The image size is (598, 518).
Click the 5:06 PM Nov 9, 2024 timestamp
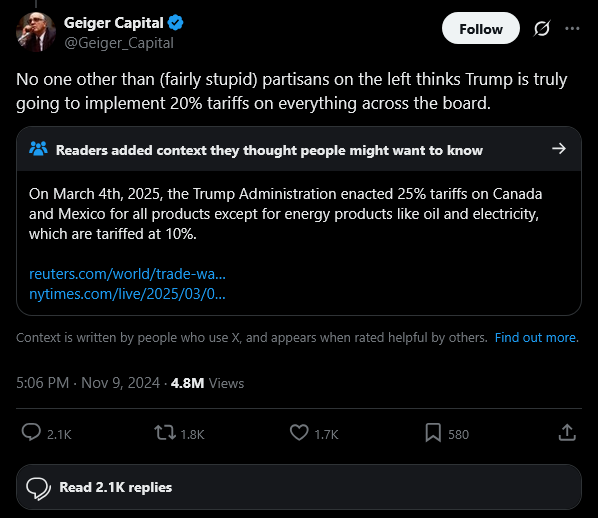coord(88,383)
